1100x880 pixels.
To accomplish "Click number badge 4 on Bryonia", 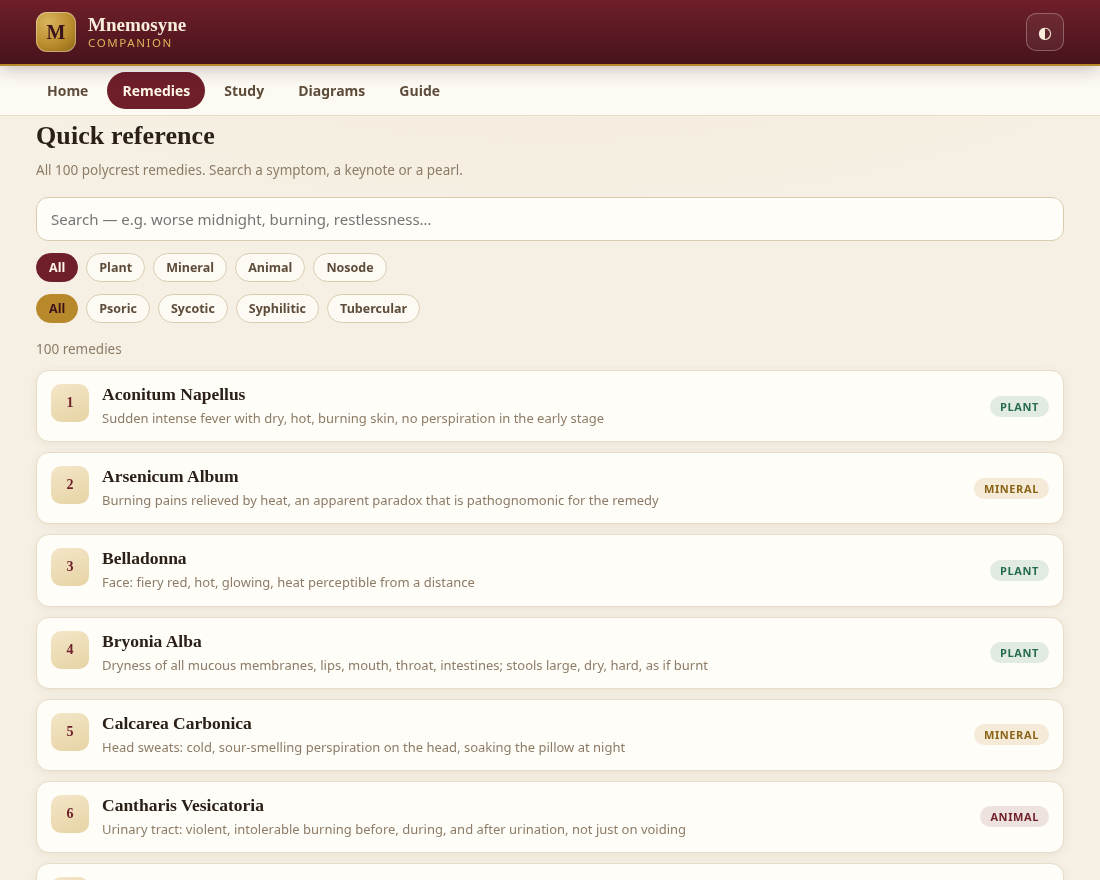I will pyautogui.click(x=70, y=650).
